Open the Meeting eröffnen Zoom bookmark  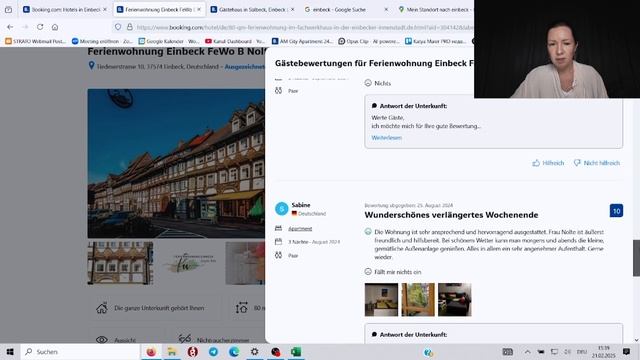coord(102,41)
